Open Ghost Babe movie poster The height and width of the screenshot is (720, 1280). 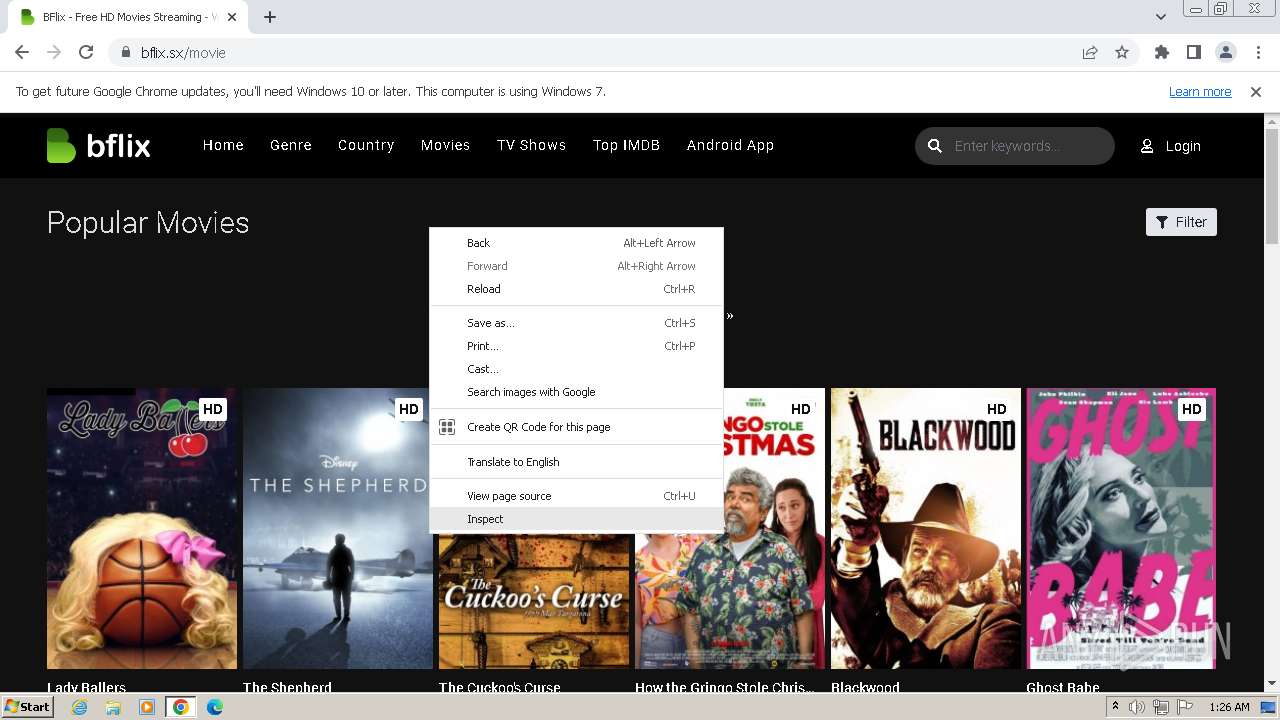click(1121, 529)
